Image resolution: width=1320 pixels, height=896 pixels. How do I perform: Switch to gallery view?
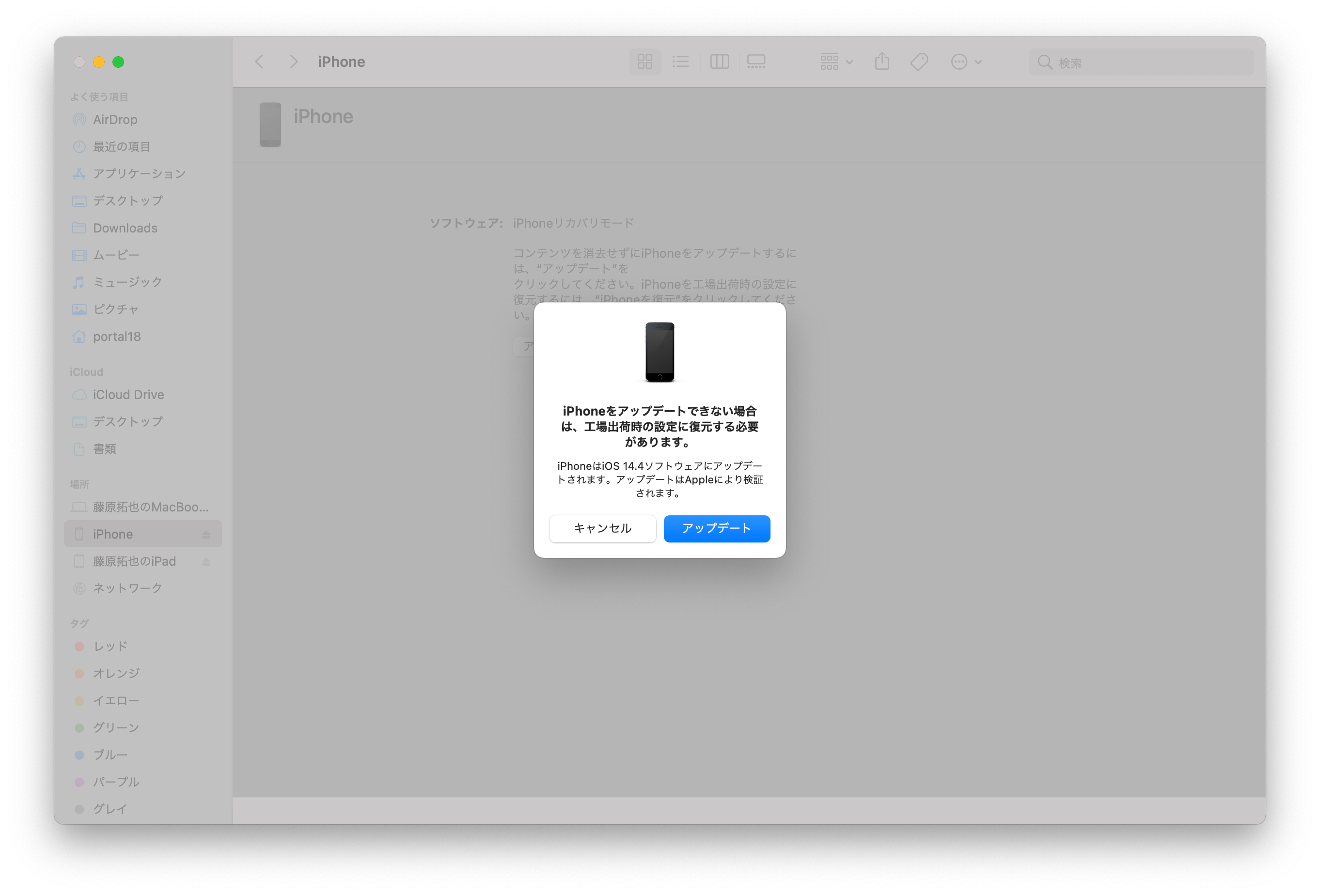[756, 62]
